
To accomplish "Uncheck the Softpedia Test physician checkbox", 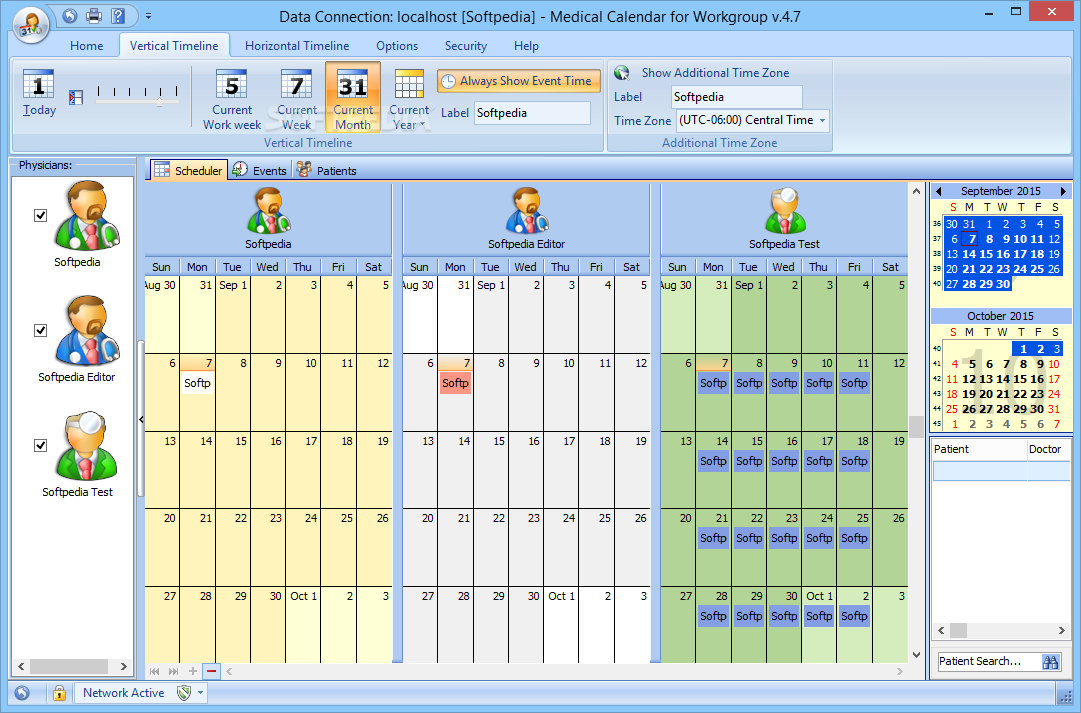I will click(x=41, y=445).
